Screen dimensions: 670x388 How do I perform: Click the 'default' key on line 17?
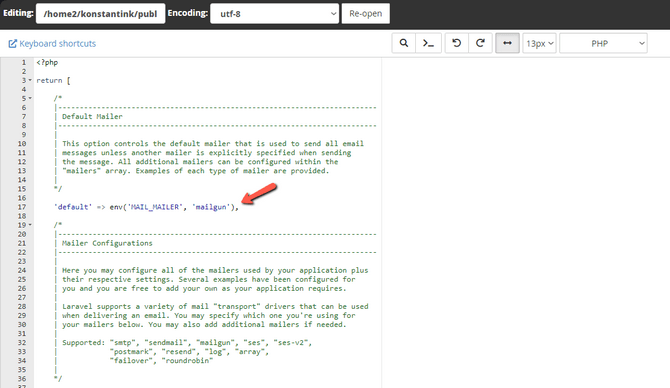point(73,207)
